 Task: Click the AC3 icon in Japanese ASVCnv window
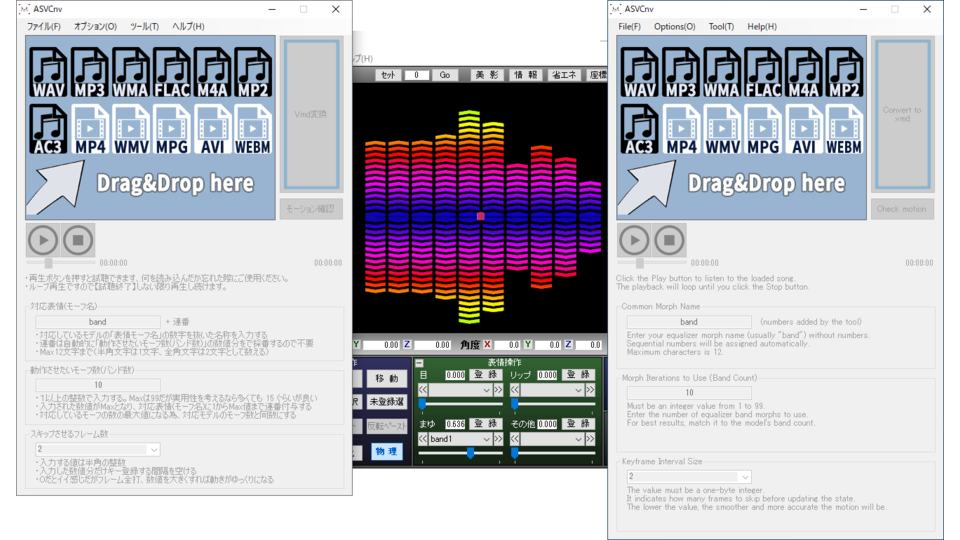pyautogui.click(x=48, y=129)
